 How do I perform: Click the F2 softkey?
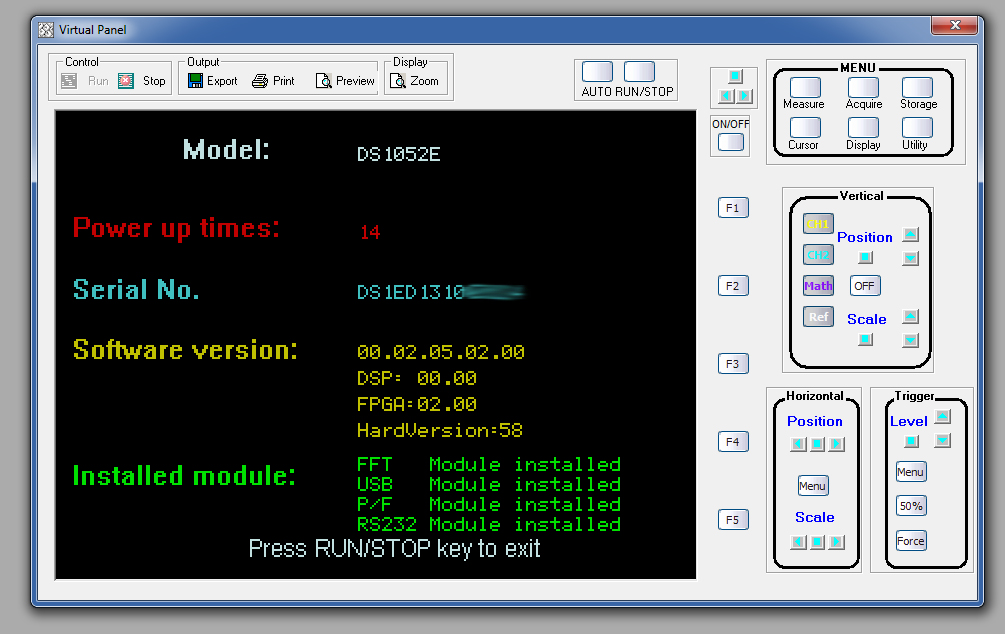733,286
